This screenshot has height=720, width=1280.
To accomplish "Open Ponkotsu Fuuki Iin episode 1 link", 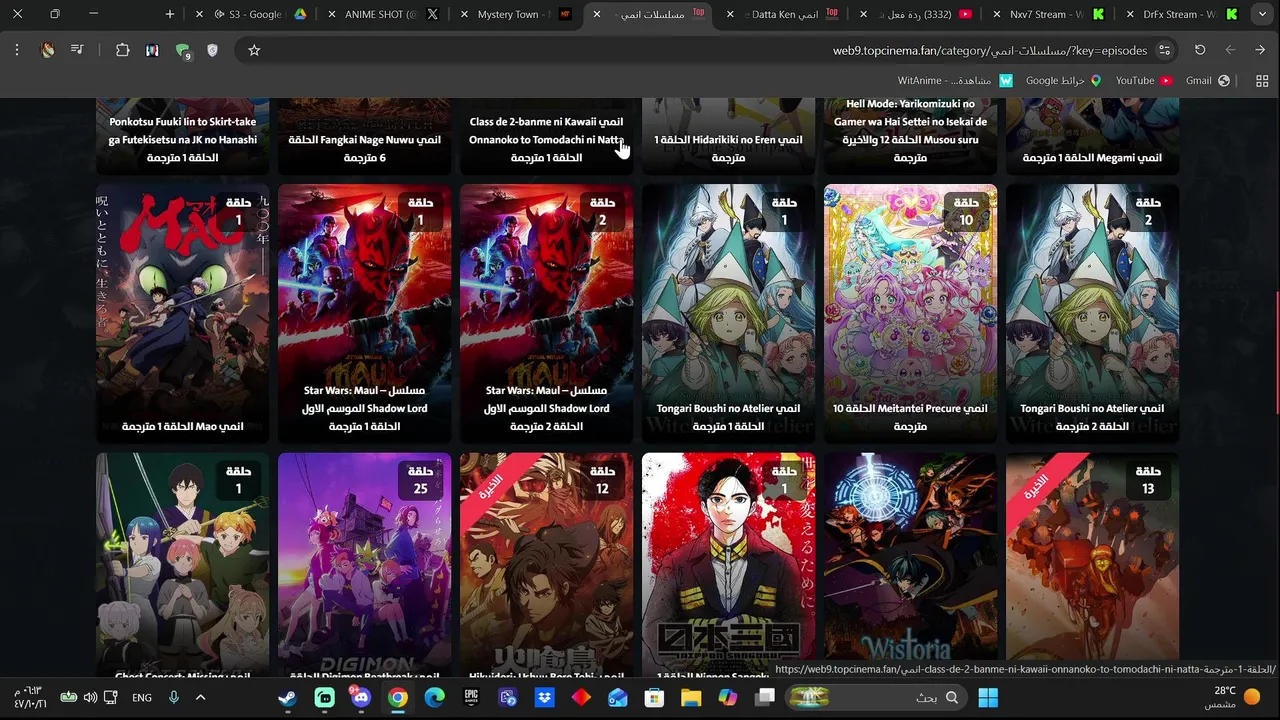I will click(x=182, y=139).
